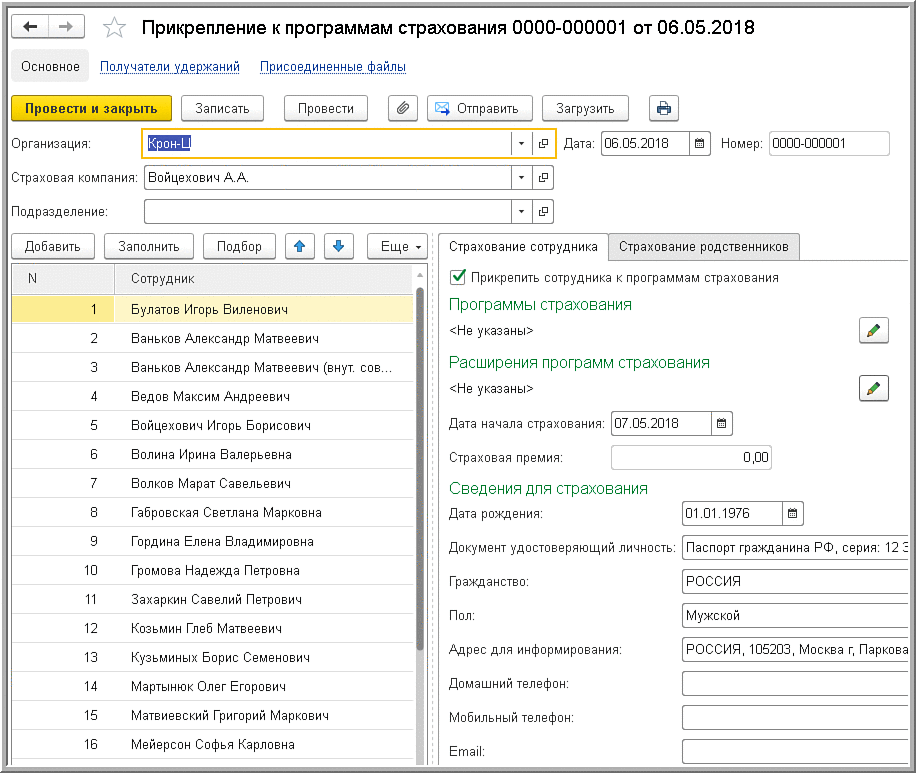916x773 pixels.
Task: Select row Булатов Игорь Виленович
Action: [212, 309]
